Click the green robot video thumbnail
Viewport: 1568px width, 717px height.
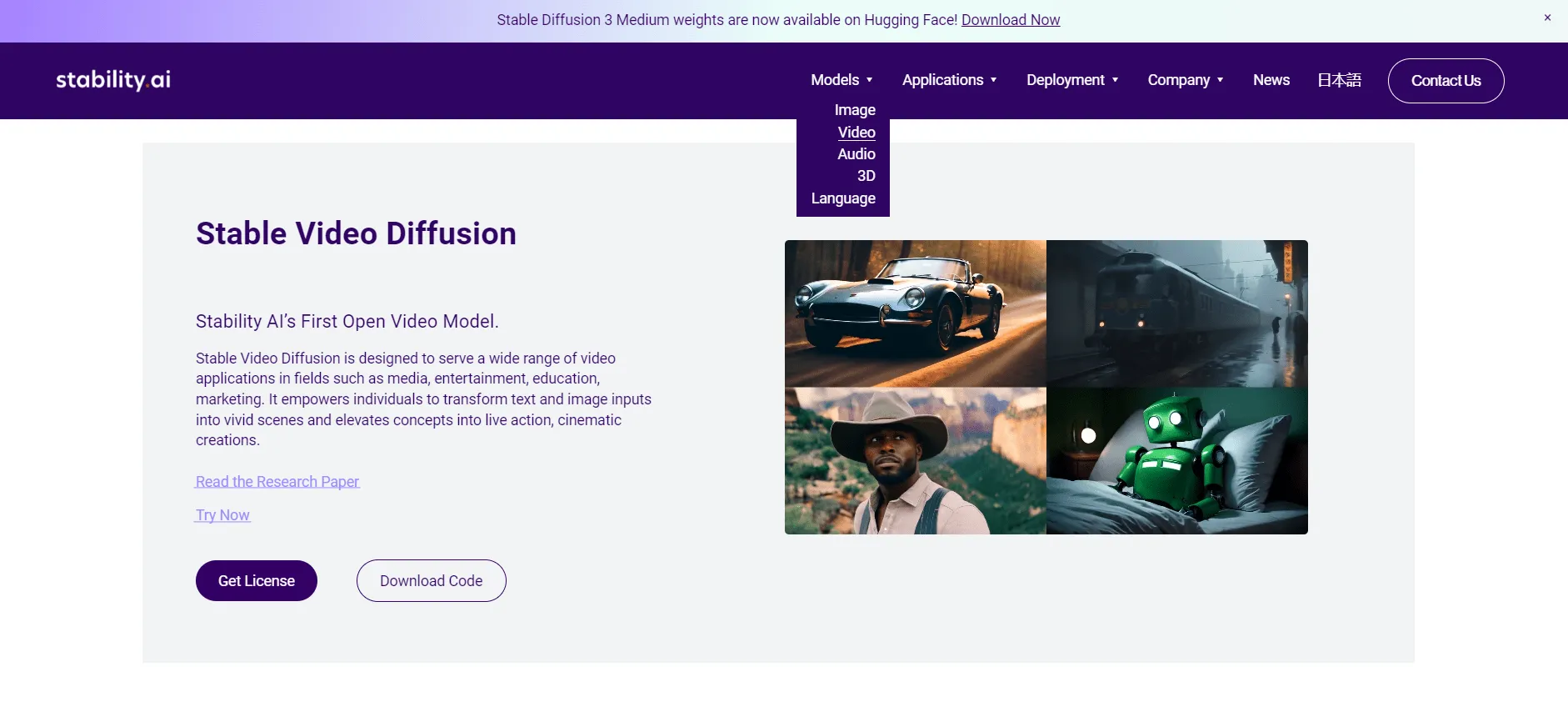(x=1176, y=461)
